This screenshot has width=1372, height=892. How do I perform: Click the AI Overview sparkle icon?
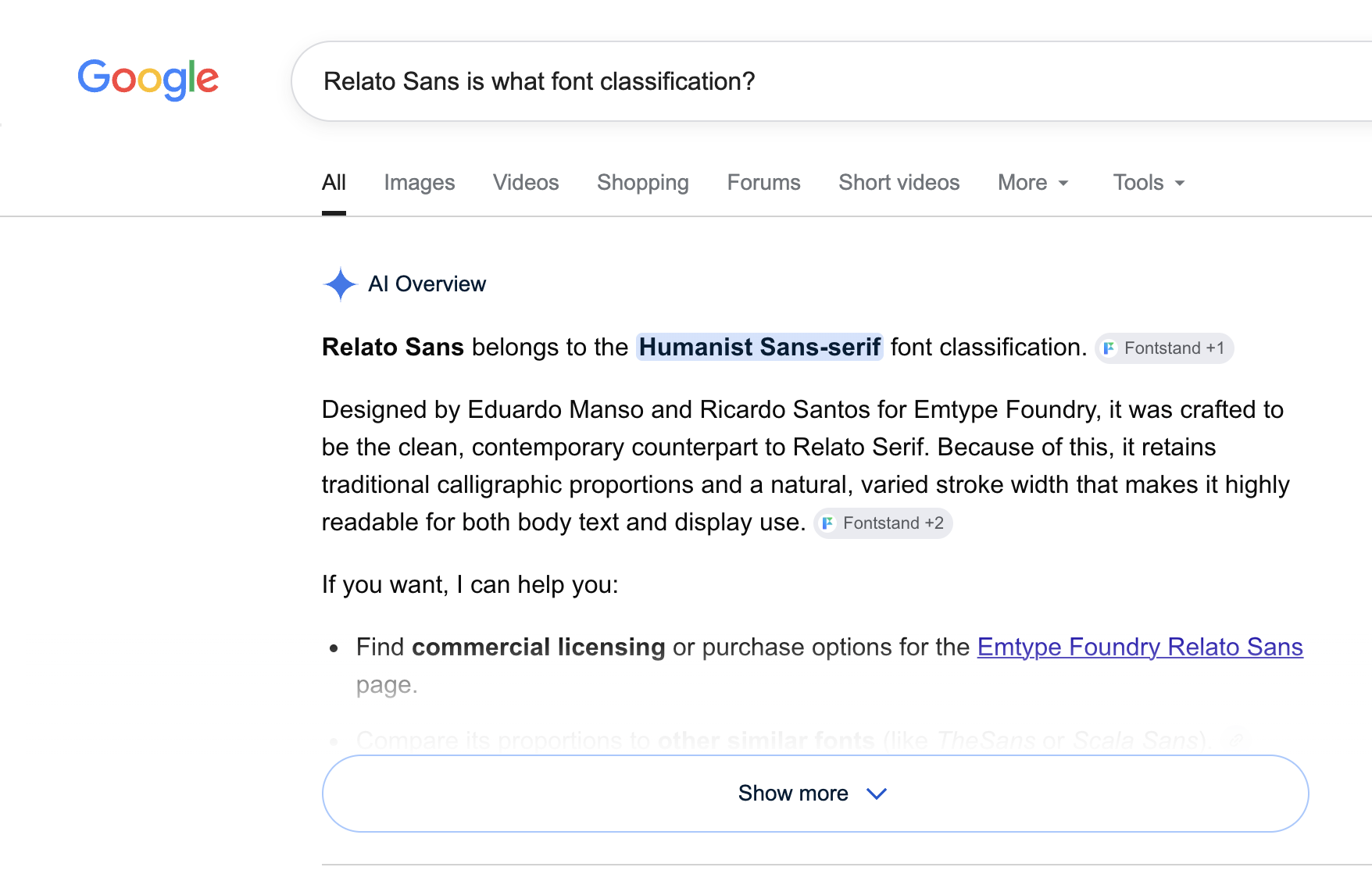point(340,284)
